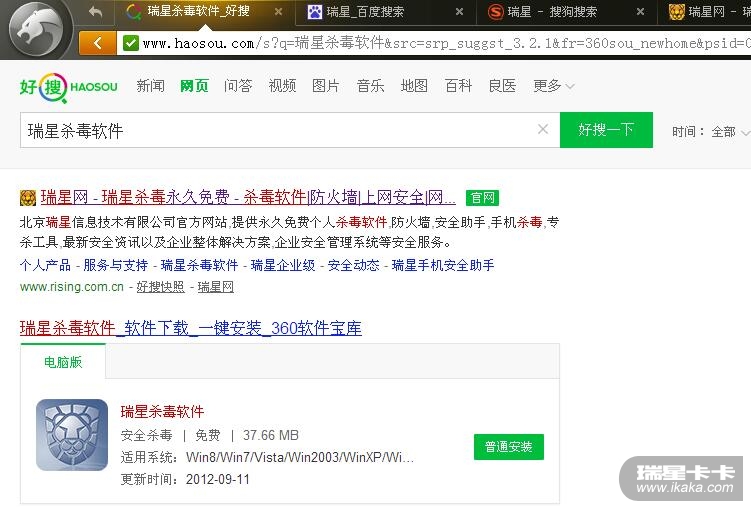Select the 电脑版 tab

63,362
